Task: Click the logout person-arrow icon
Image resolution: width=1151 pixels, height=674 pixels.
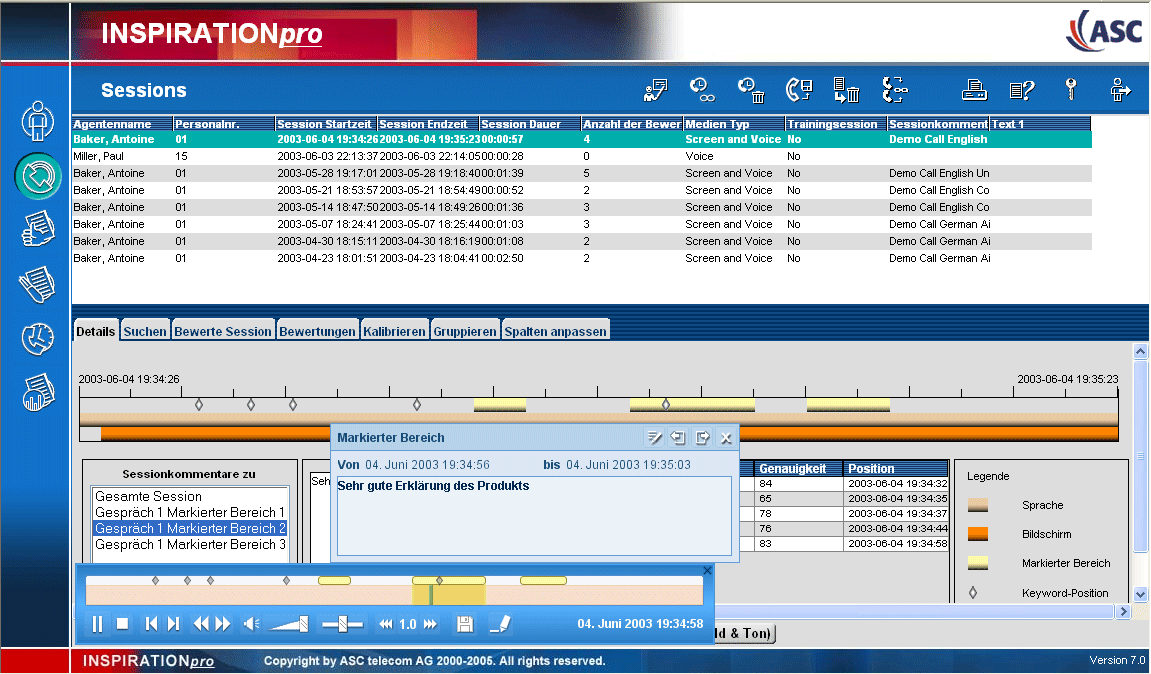Action: [x=1120, y=90]
